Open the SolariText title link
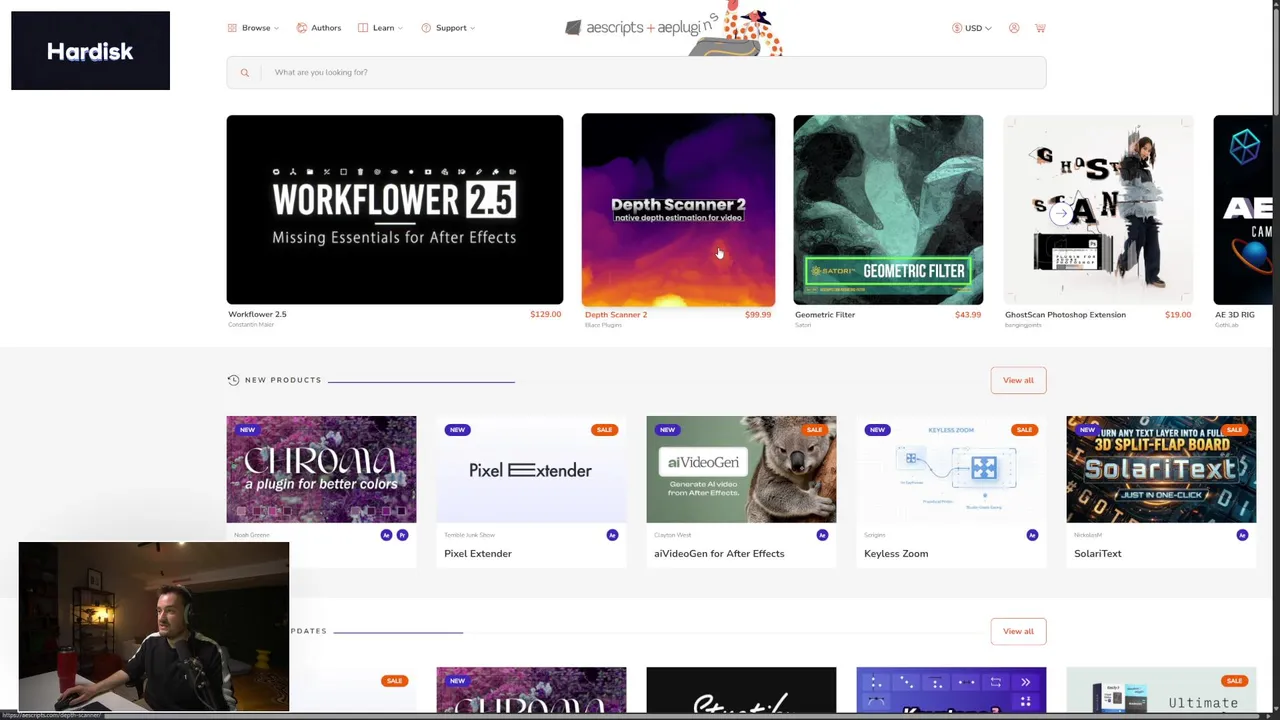The width and height of the screenshot is (1280, 720). pyautogui.click(x=1098, y=553)
